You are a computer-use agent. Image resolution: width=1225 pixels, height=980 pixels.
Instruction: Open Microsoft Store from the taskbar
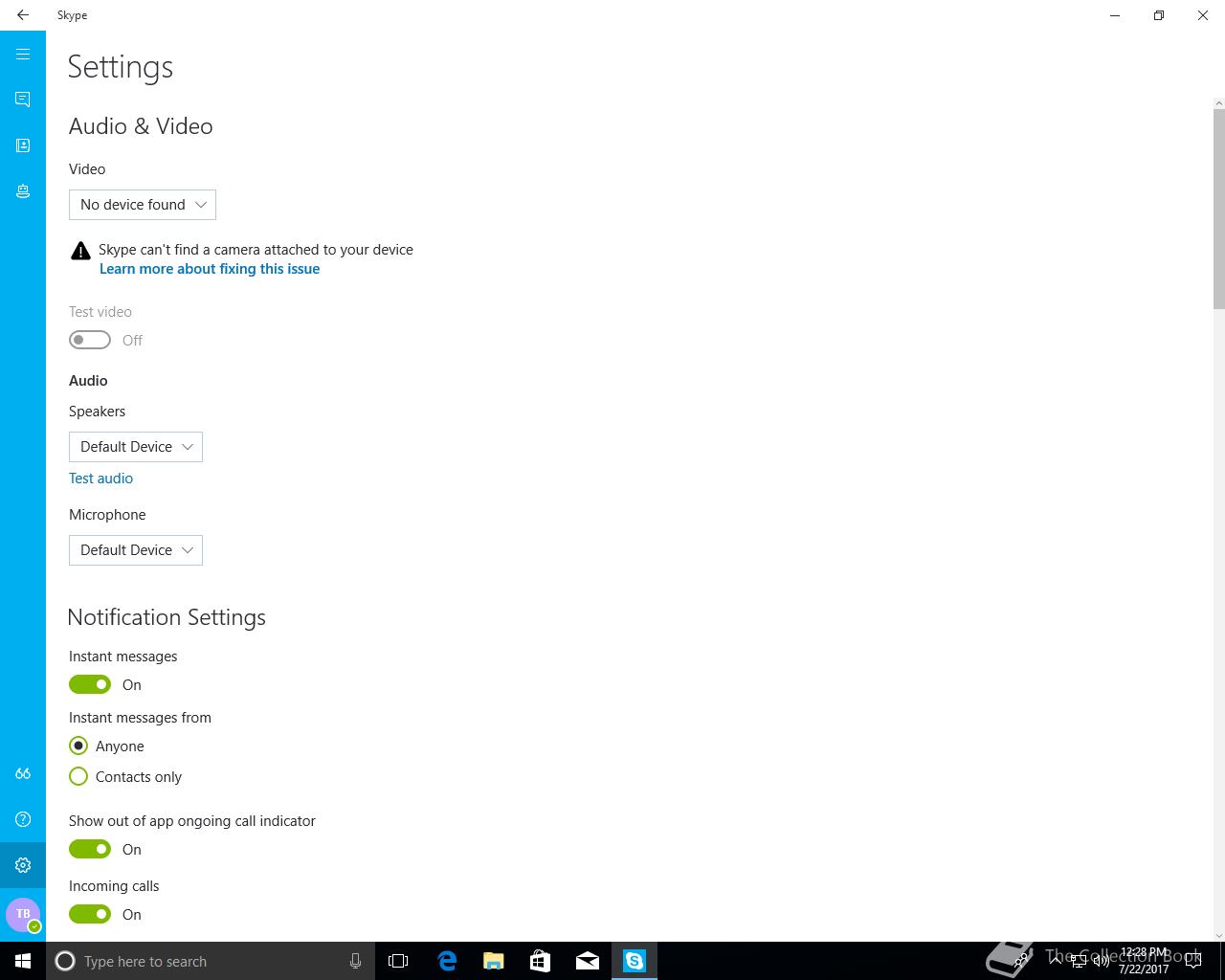pyautogui.click(x=541, y=961)
